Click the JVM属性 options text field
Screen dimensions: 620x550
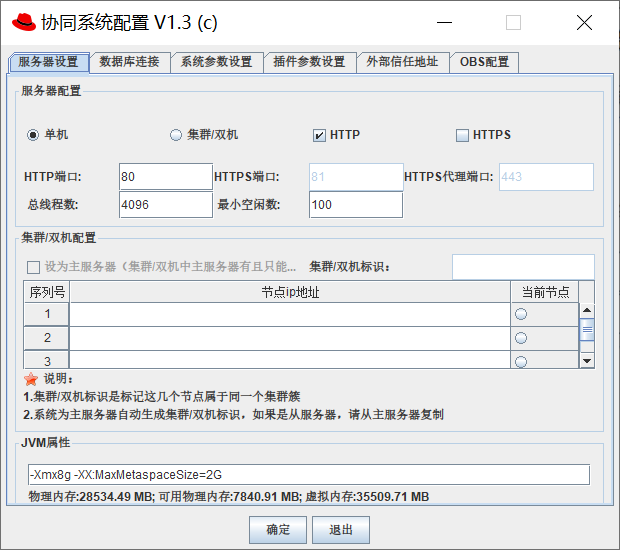pyautogui.click(x=309, y=474)
